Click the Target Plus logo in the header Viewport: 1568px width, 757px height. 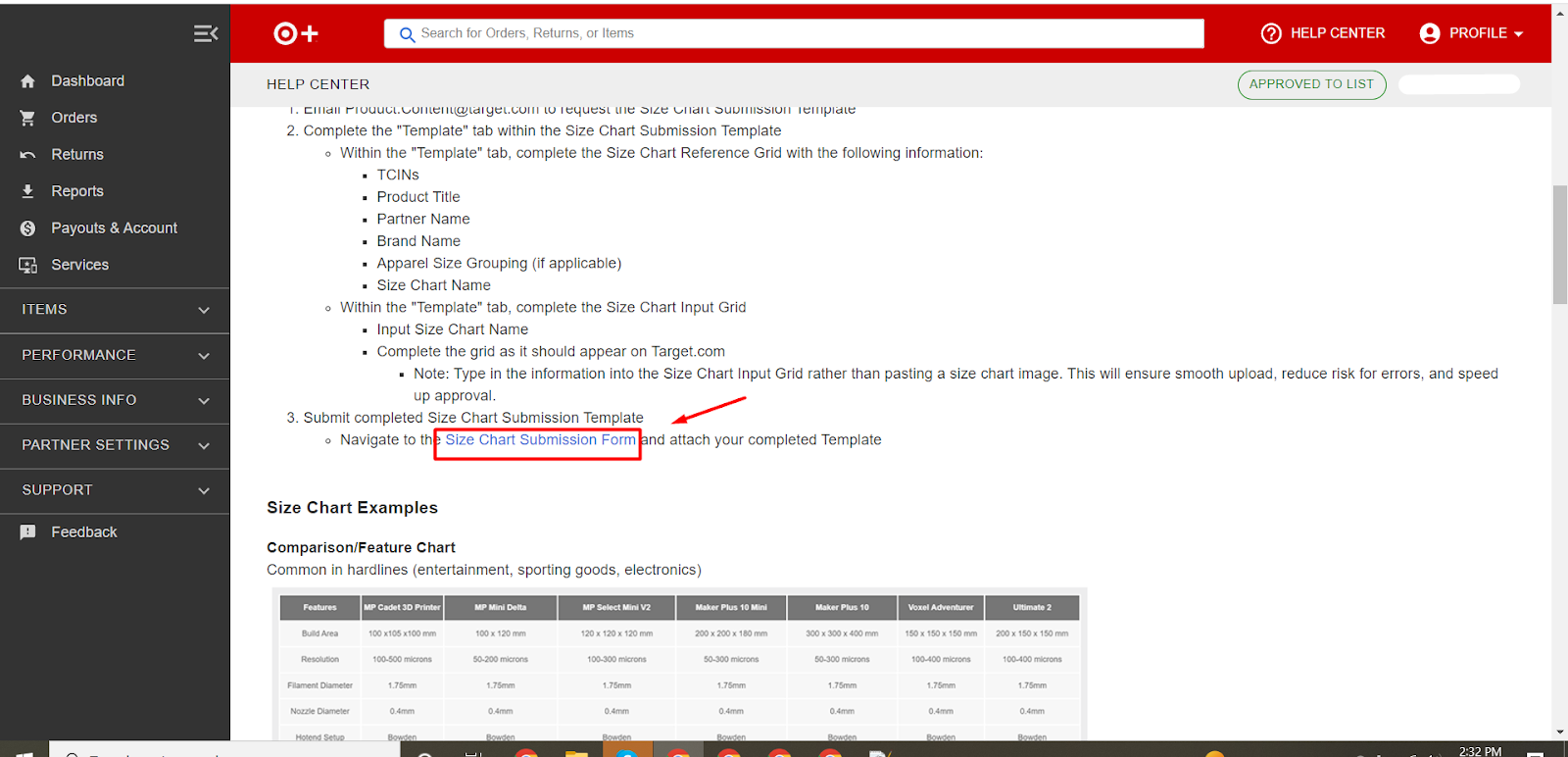pos(296,33)
